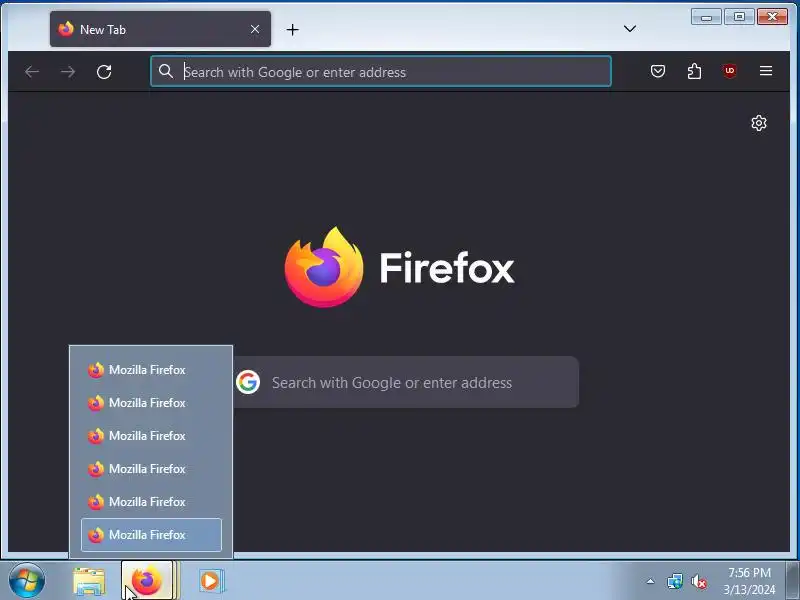Open the Save to Pocket button
Viewport: 800px width, 600px height.
pyautogui.click(x=658, y=71)
